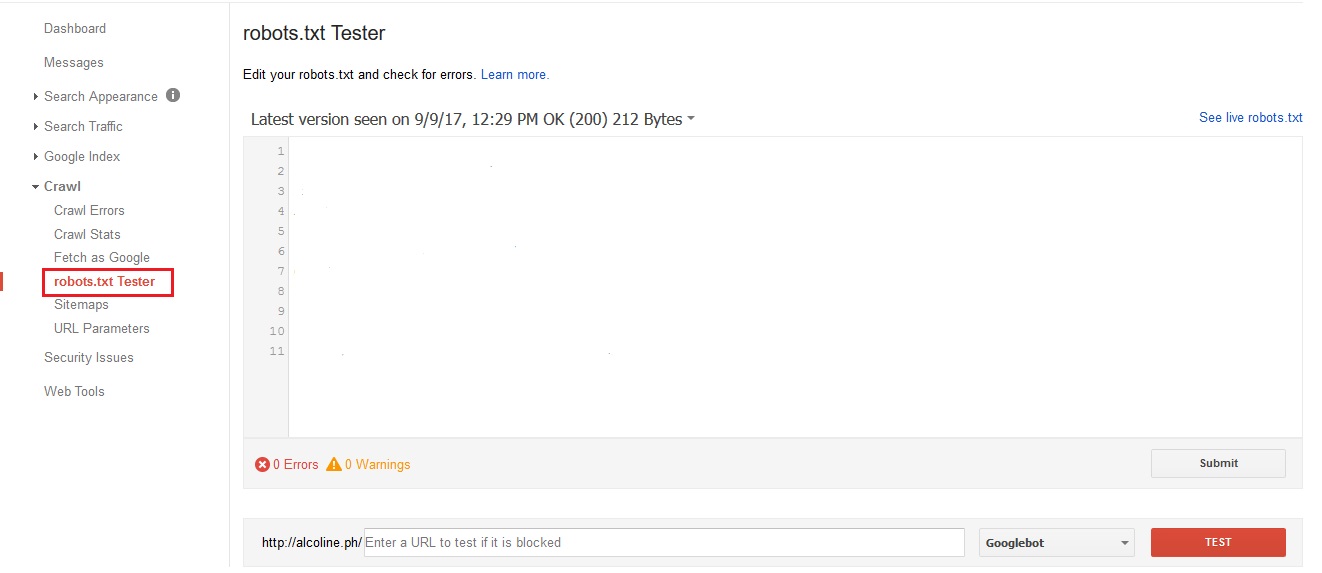Open Crawl Errors page

[89, 210]
